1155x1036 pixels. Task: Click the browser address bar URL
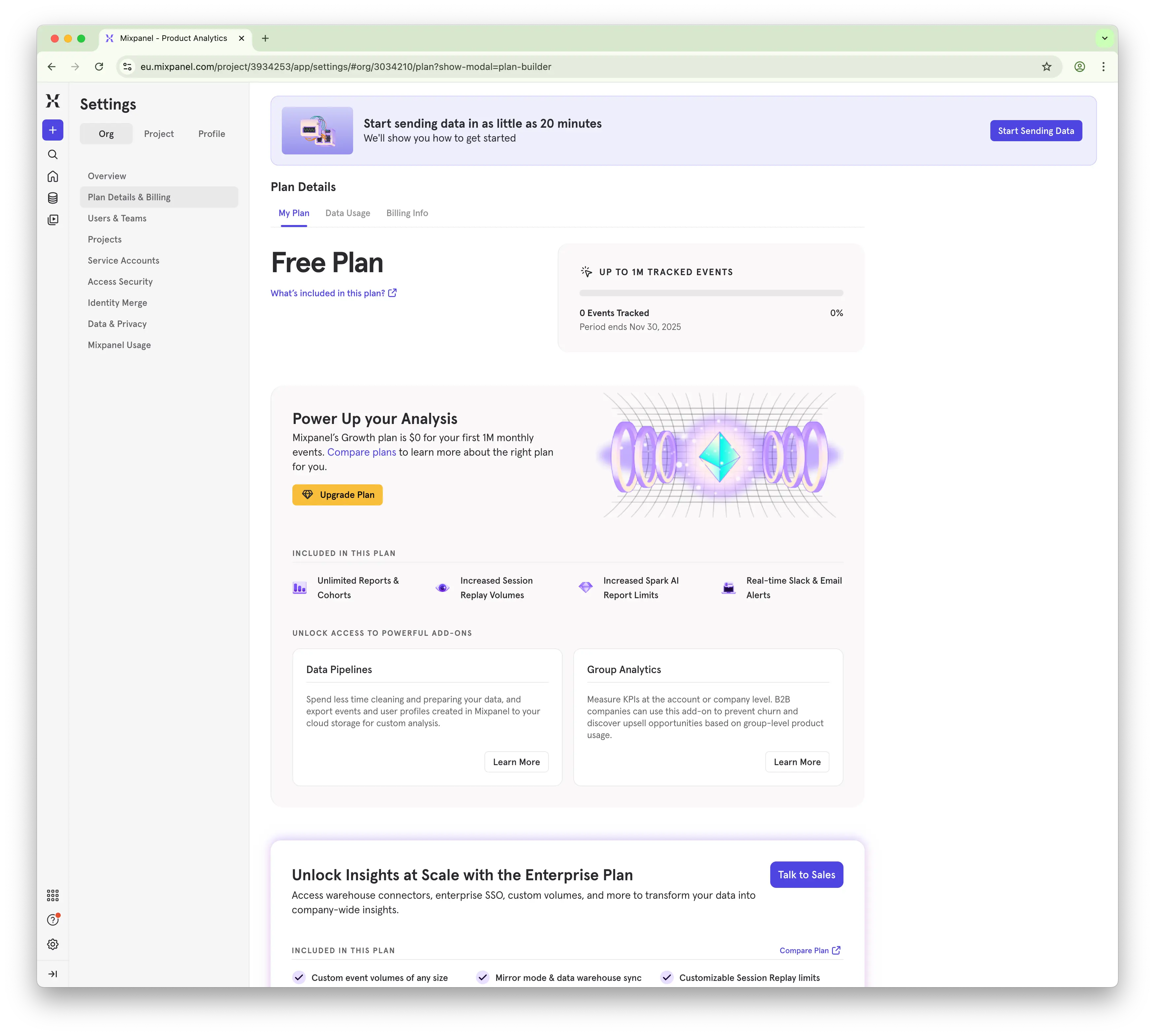[x=346, y=67]
